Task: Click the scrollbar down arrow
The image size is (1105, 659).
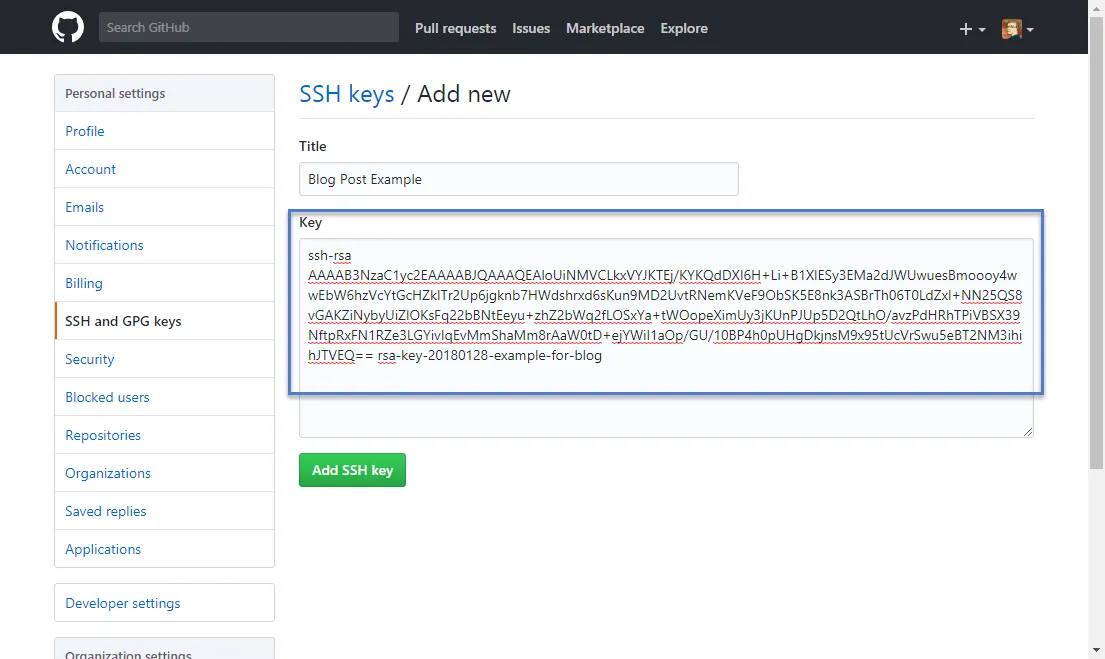Action: coord(1096,651)
